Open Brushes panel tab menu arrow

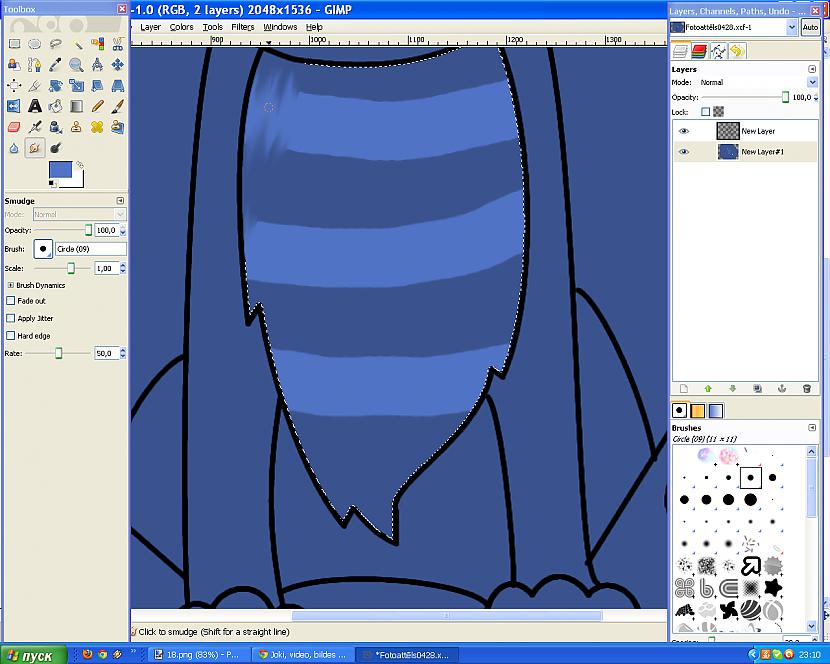(x=812, y=428)
